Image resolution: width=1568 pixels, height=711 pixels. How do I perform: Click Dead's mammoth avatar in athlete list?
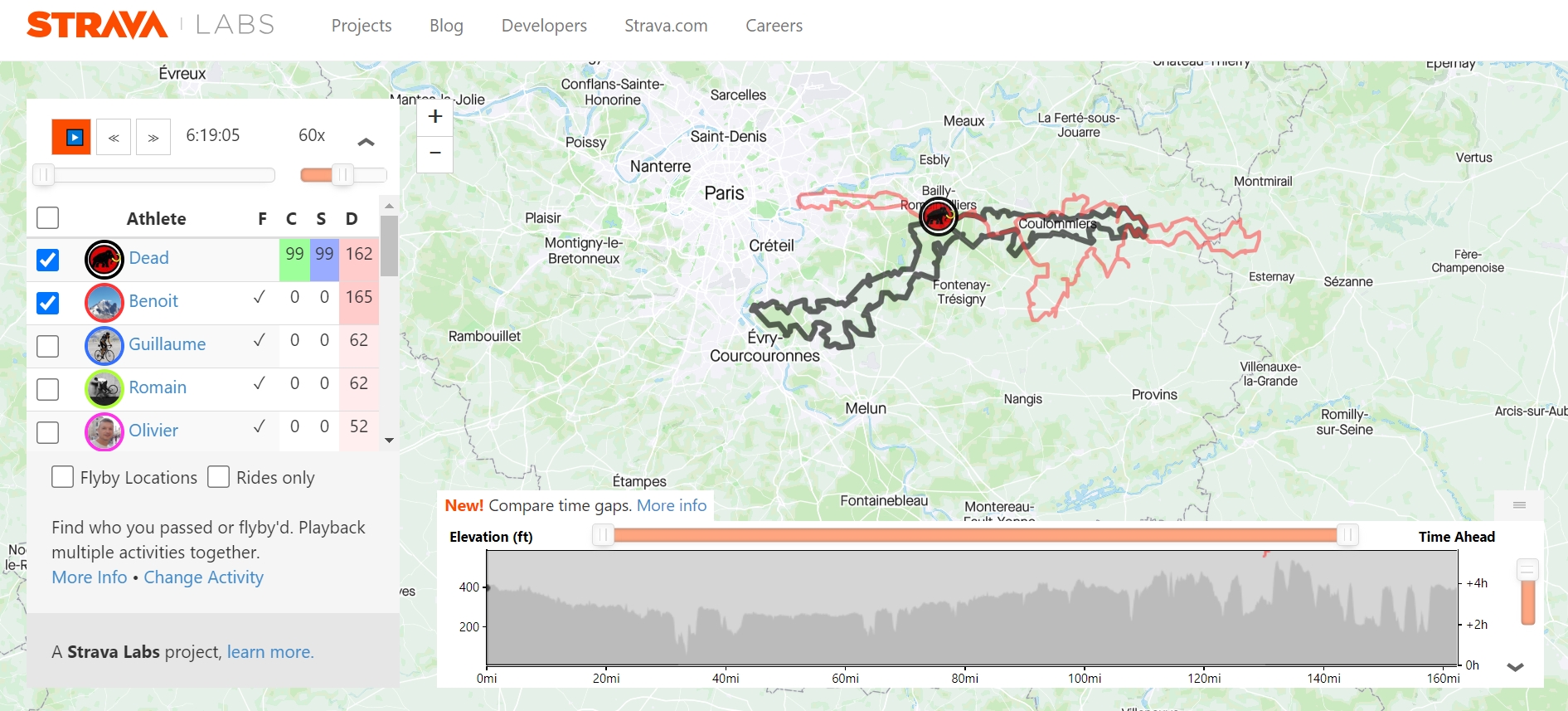tap(104, 260)
